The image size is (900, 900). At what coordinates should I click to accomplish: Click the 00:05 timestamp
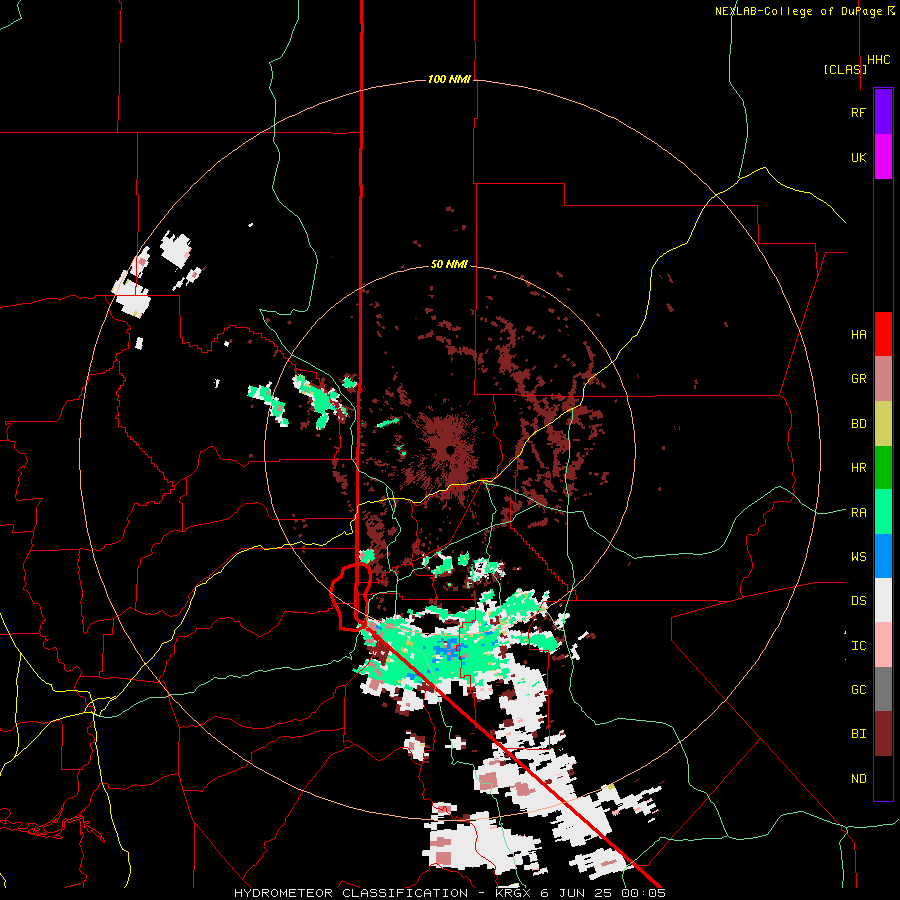tap(643, 893)
